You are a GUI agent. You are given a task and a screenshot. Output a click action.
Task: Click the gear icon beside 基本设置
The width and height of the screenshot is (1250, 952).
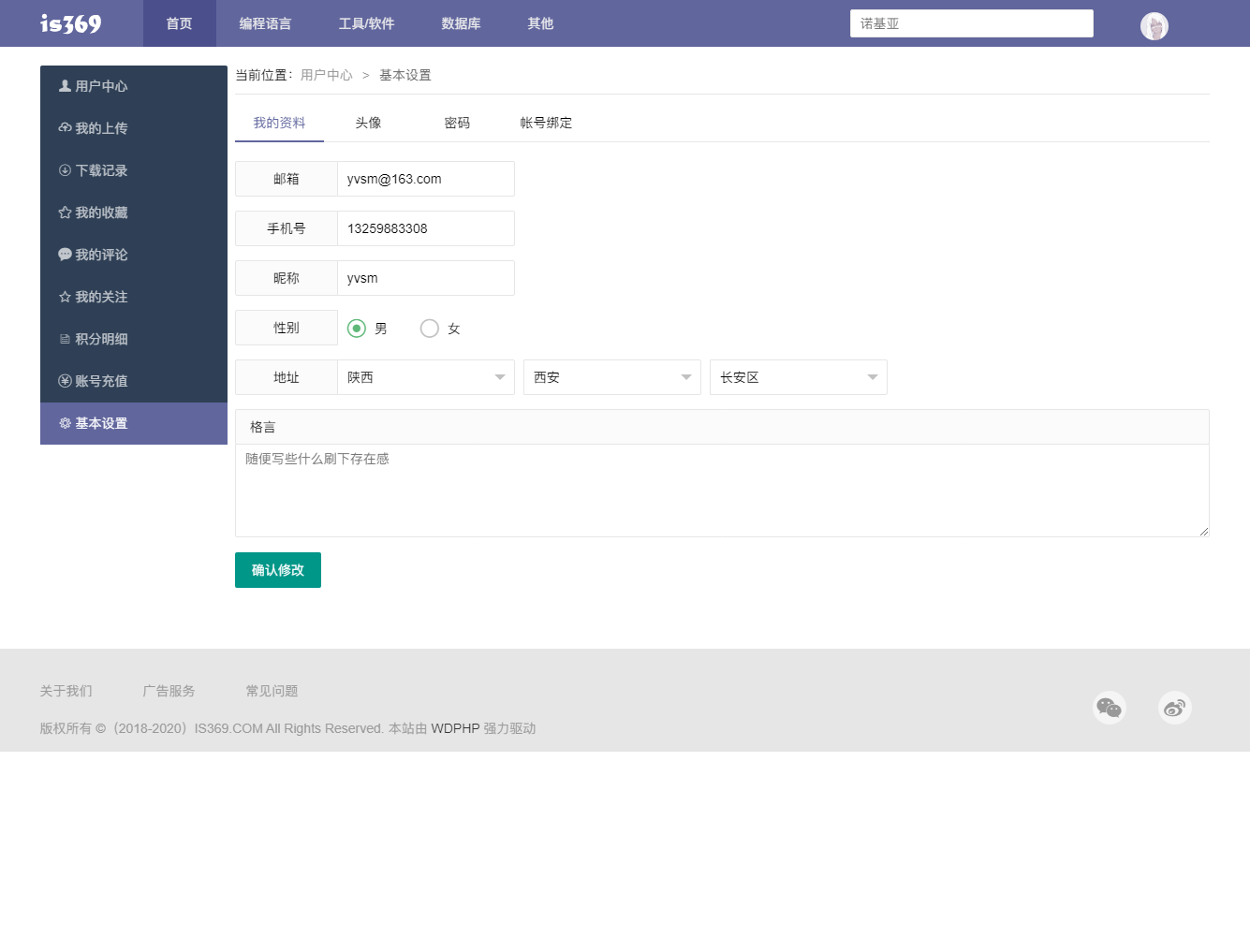click(65, 423)
